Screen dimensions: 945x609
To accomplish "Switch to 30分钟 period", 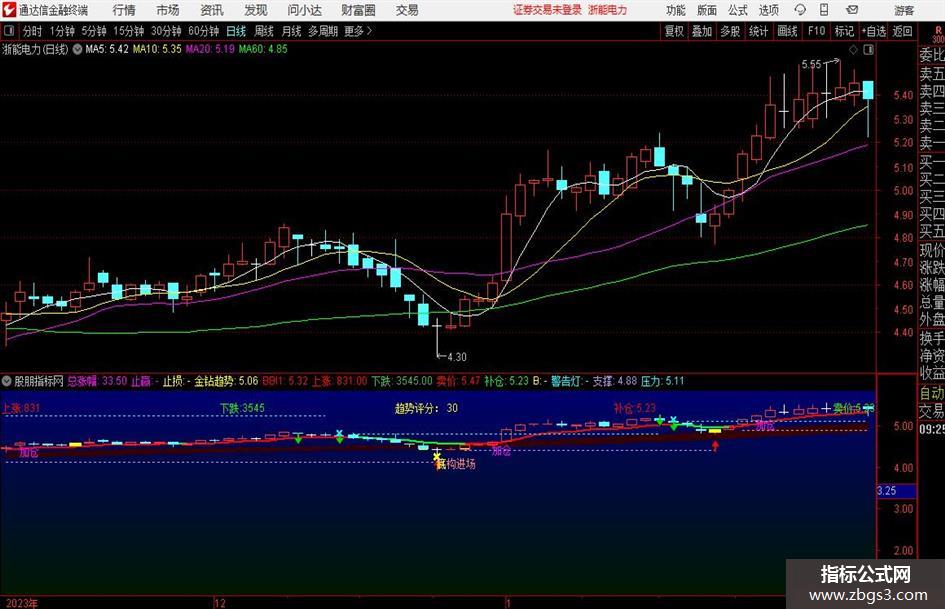I will (x=166, y=31).
